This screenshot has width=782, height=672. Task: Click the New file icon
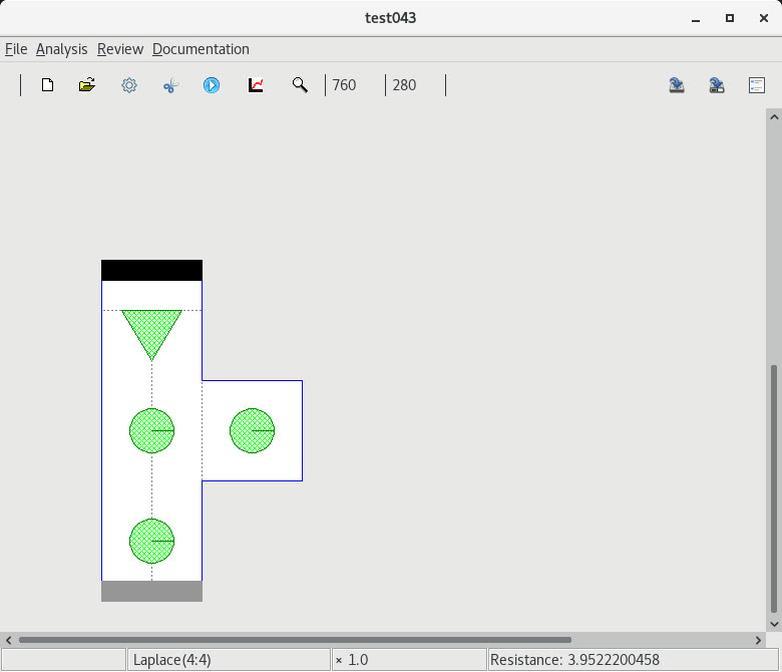[47, 85]
